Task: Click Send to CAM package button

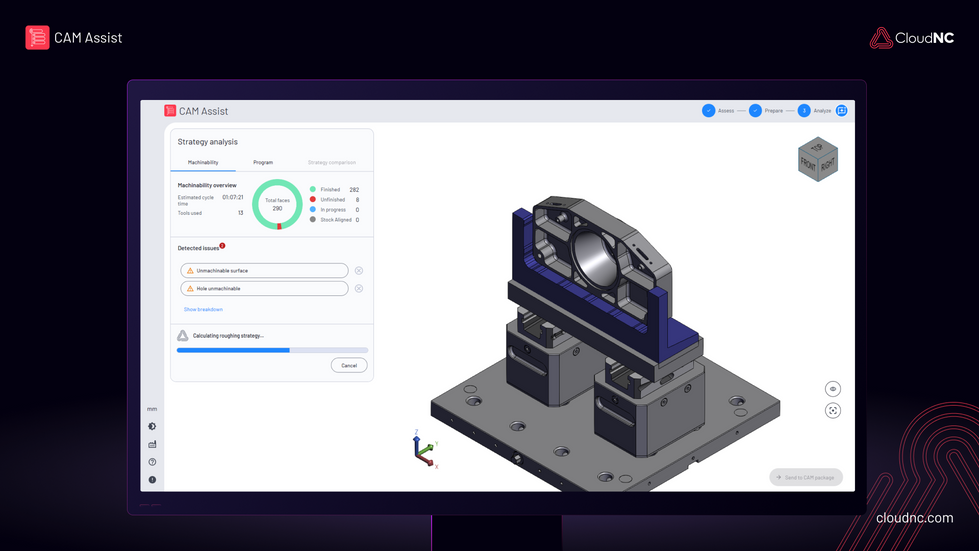Action: coord(806,477)
